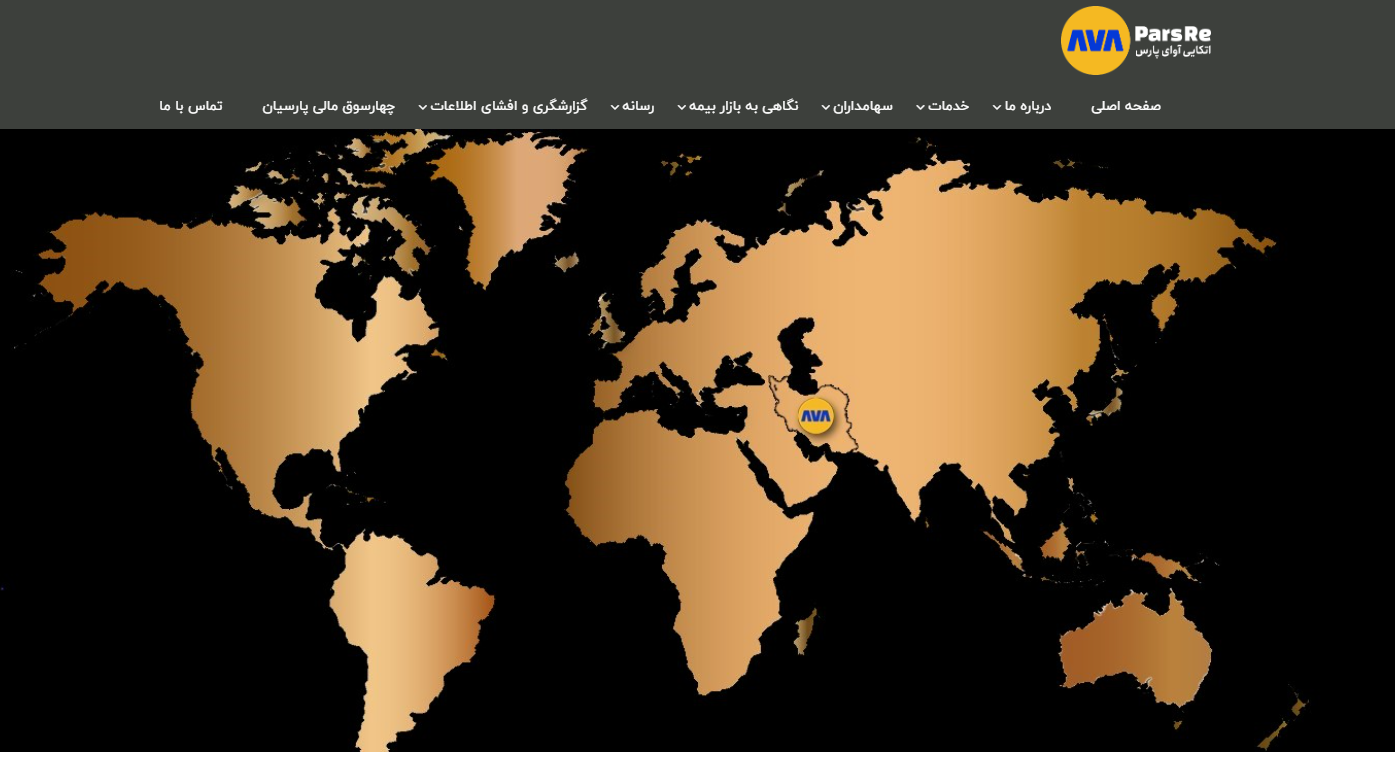This screenshot has height=766, width=1395.
Task: Click Australia on the world map
Action: (1135, 650)
